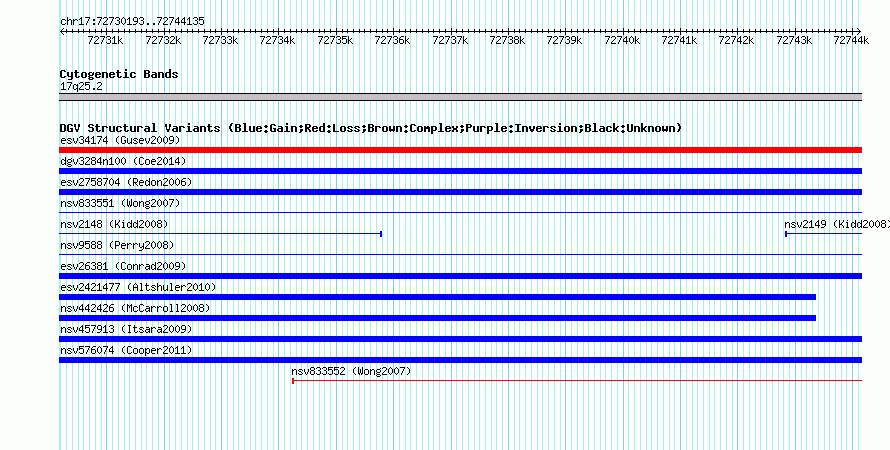Click the esv34174 (Gusev2009) red loss bar
This screenshot has height=450, width=890.
460,150
